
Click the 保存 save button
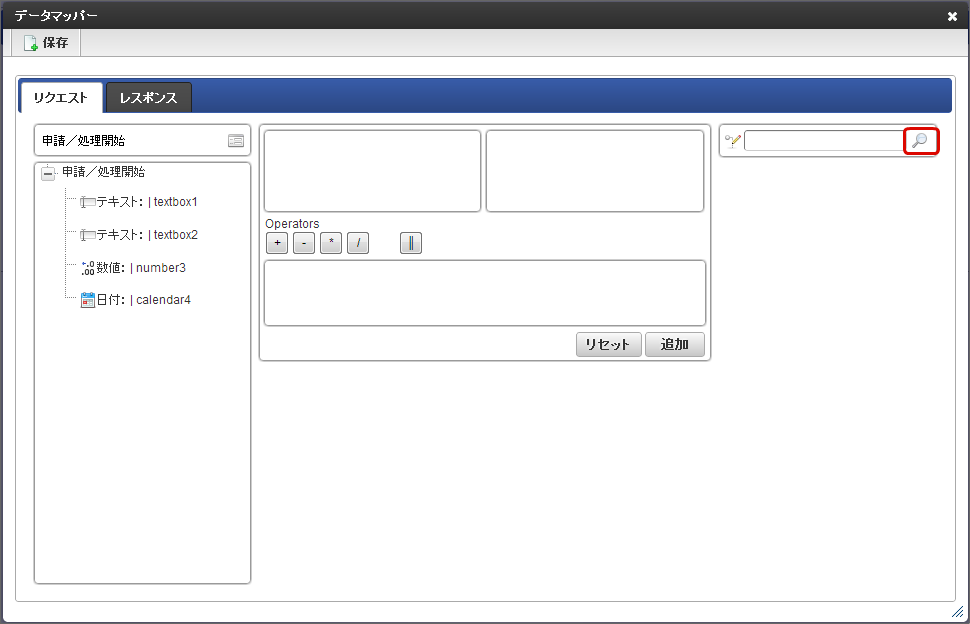coord(46,43)
